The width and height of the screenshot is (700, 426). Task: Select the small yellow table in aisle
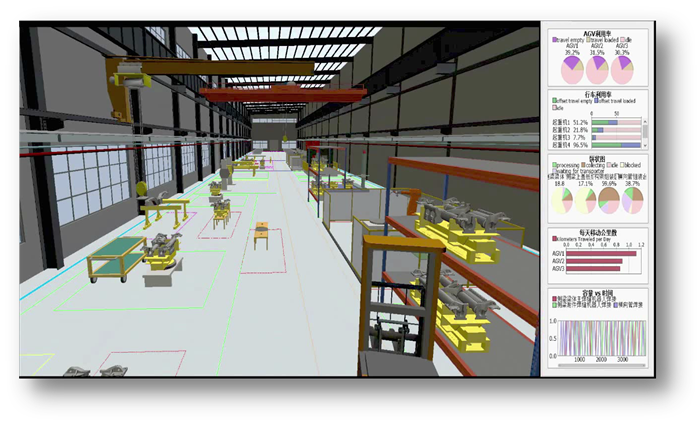point(262,232)
